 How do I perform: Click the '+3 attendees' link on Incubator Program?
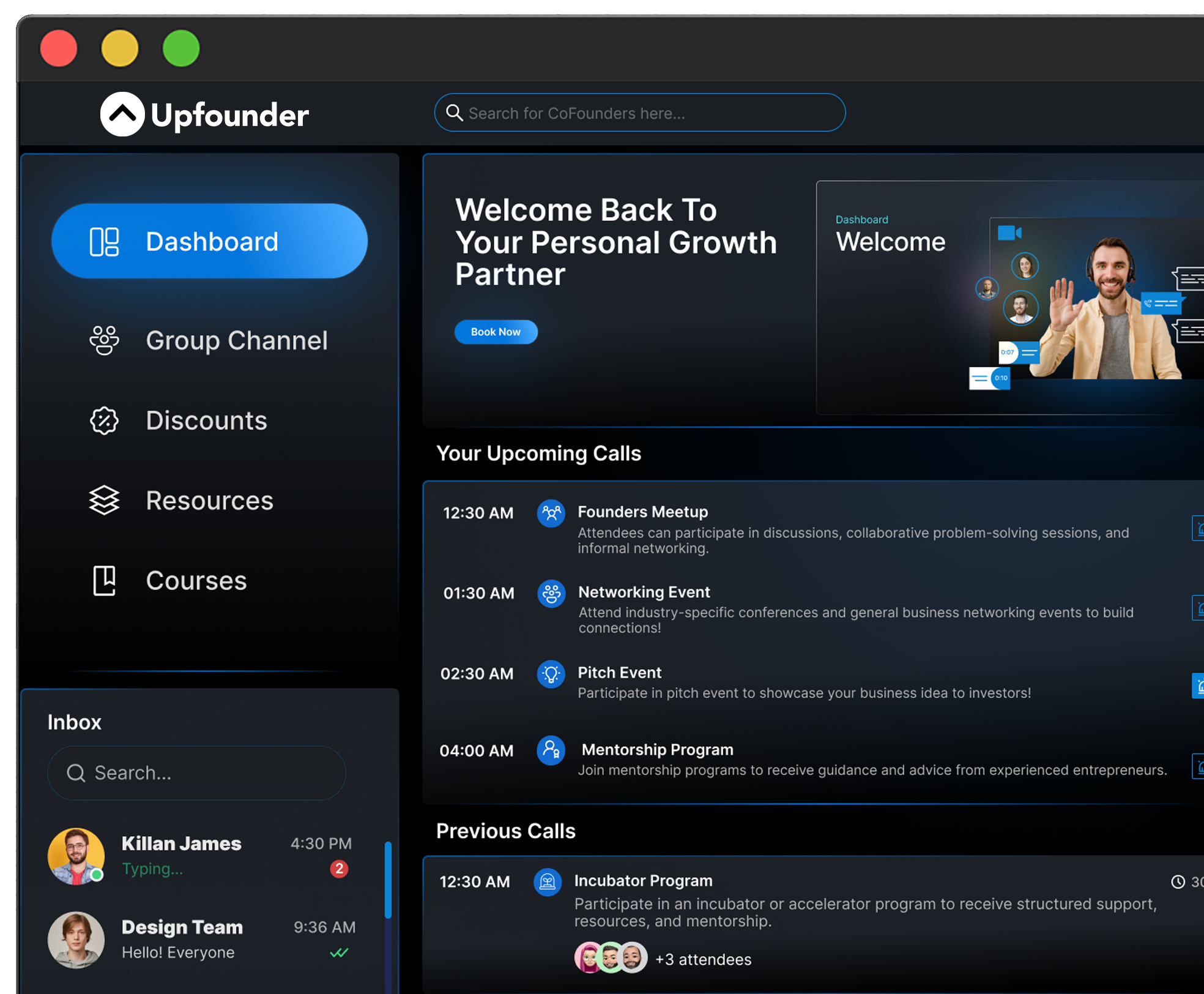coord(704,959)
